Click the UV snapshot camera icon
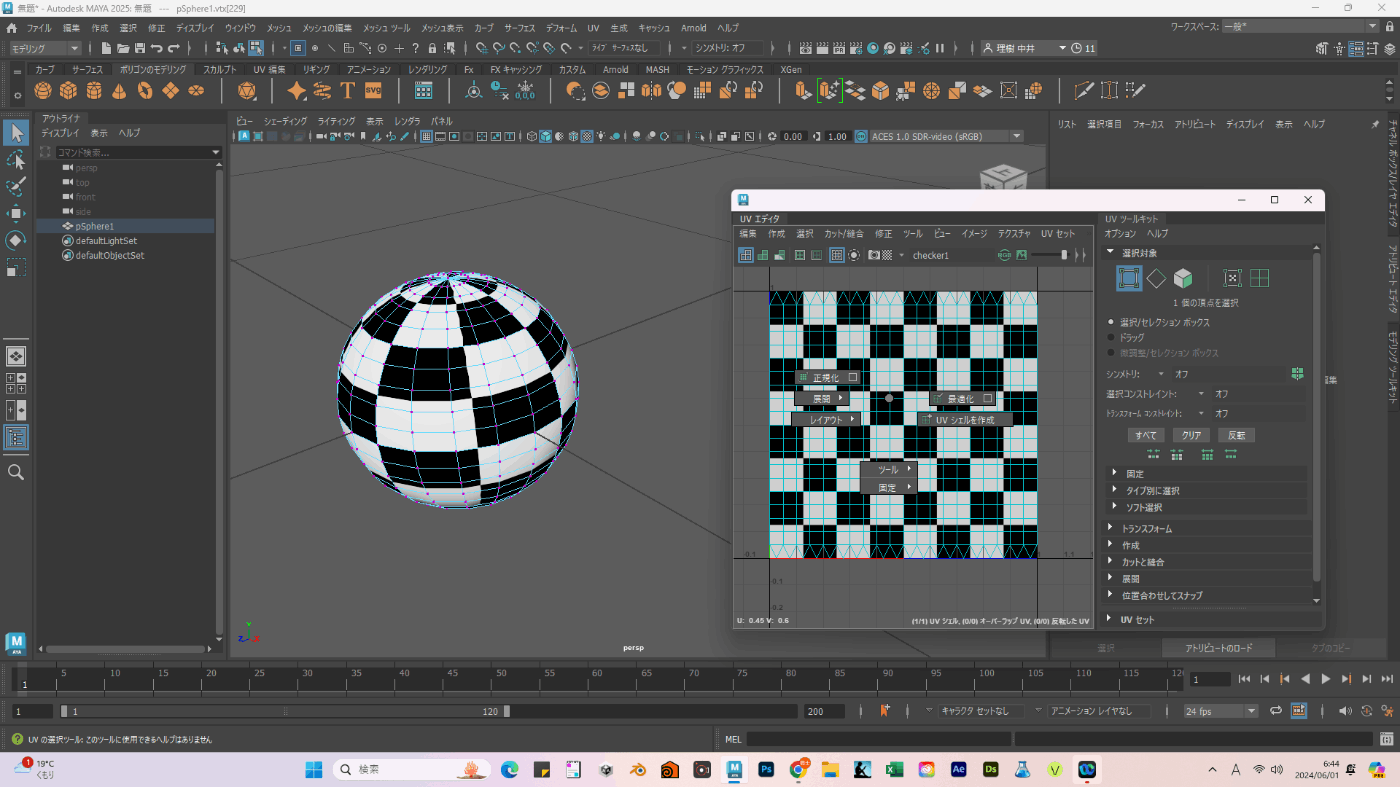The image size is (1400, 787). tap(874, 255)
